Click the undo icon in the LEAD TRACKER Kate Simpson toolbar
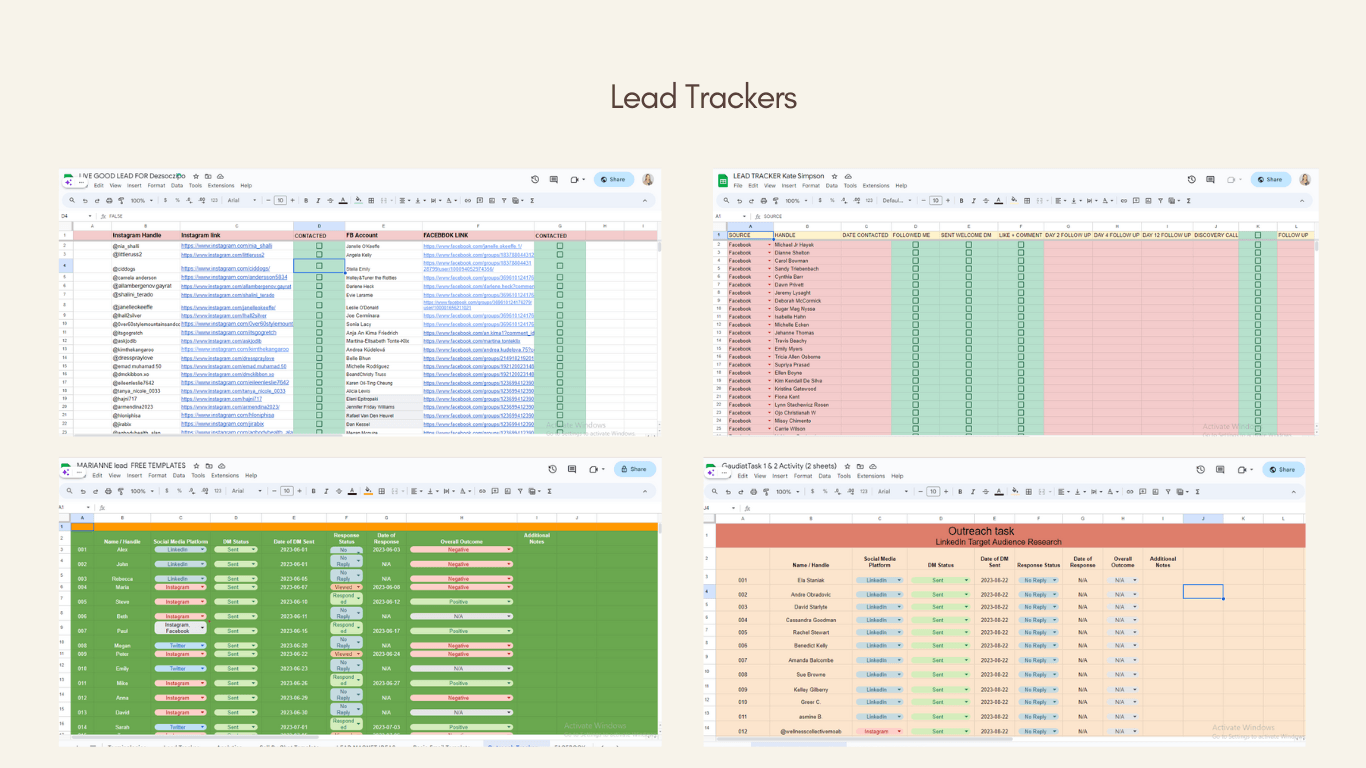This screenshot has height=768, width=1366. coord(739,200)
